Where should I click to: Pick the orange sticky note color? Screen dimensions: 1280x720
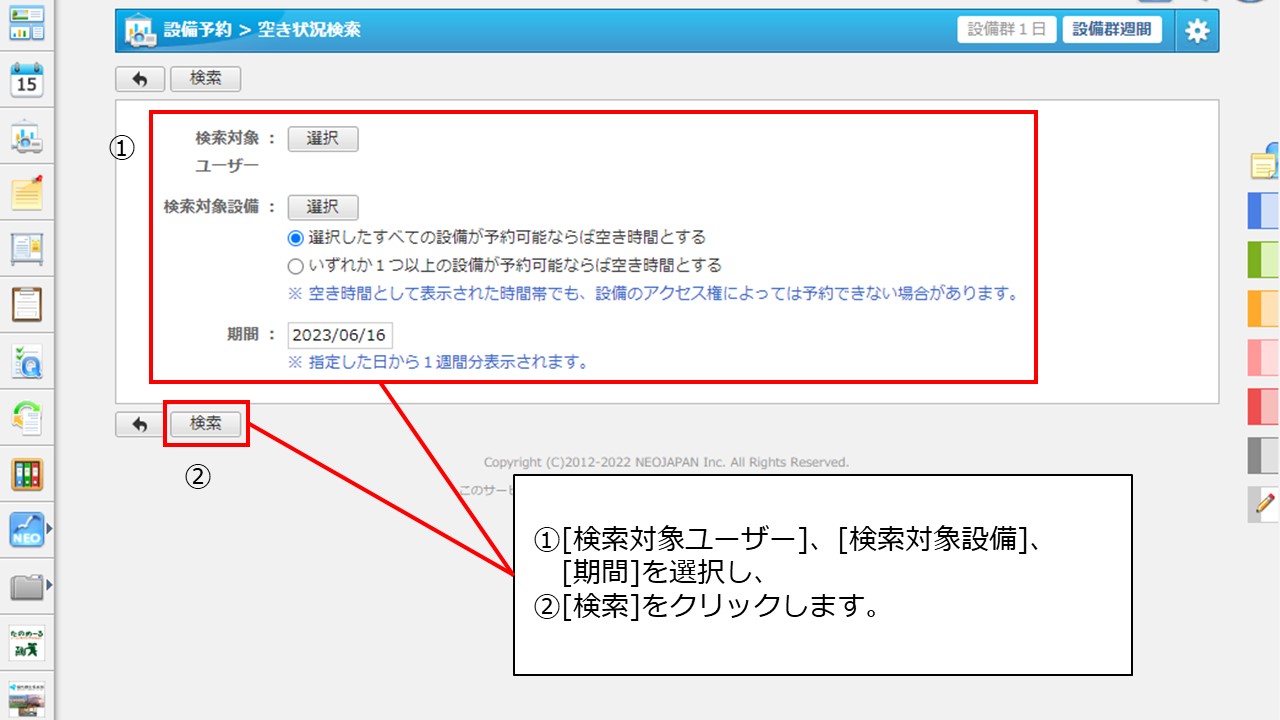click(1264, 309)
